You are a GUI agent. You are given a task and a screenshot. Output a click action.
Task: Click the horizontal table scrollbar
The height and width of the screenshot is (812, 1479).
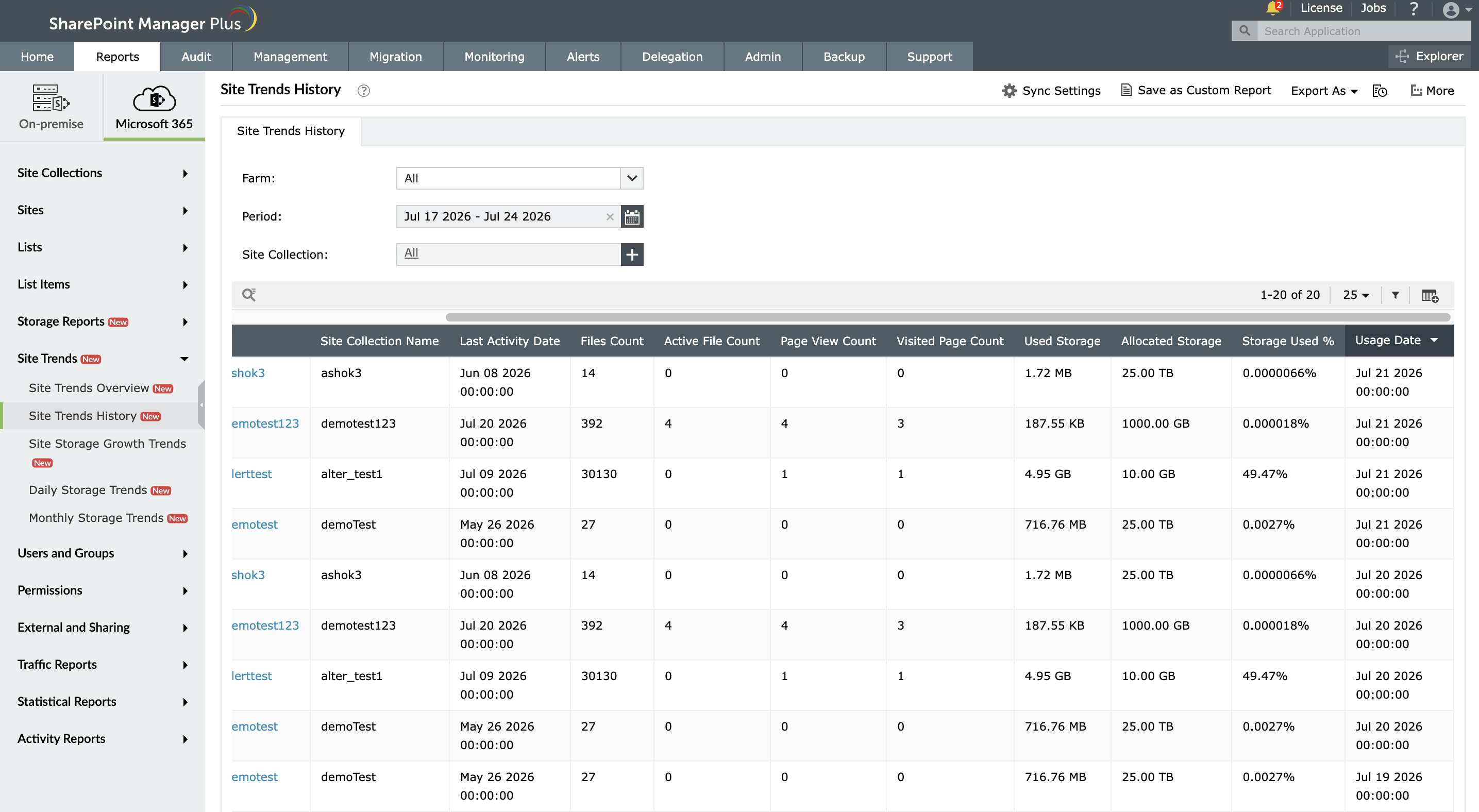click(x=948, y=317)
